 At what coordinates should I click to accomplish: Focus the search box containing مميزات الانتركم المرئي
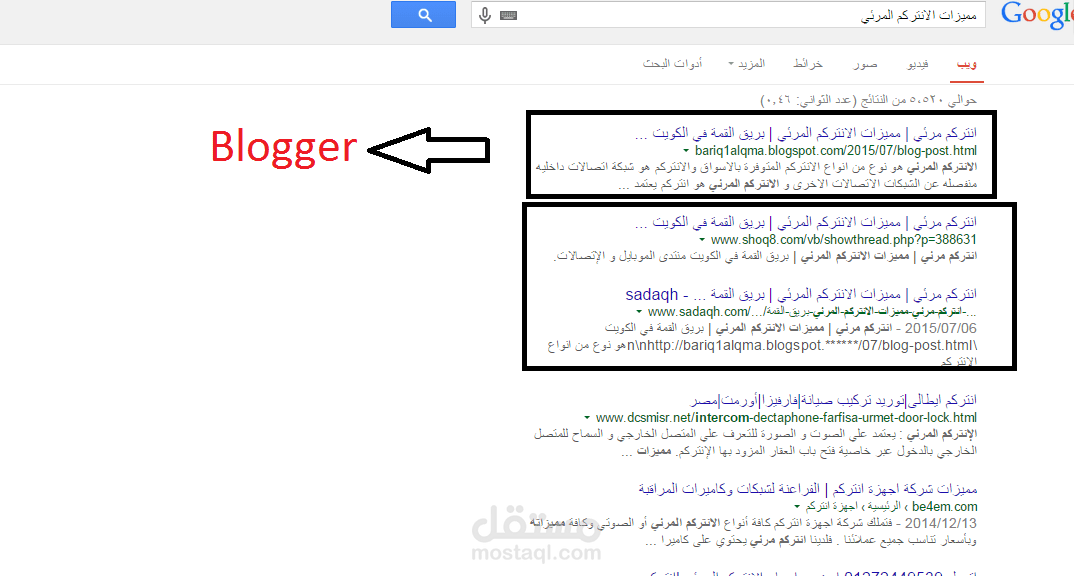pos(728,14)
